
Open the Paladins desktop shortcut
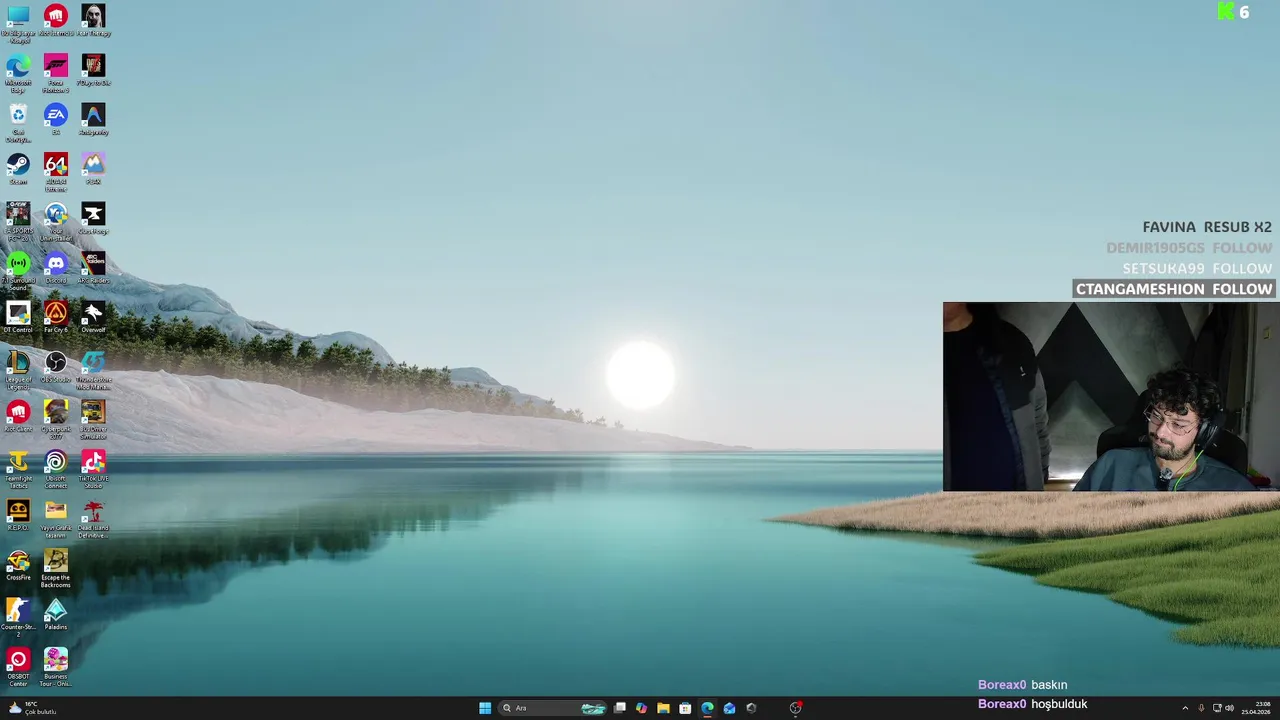coord(56,613)
